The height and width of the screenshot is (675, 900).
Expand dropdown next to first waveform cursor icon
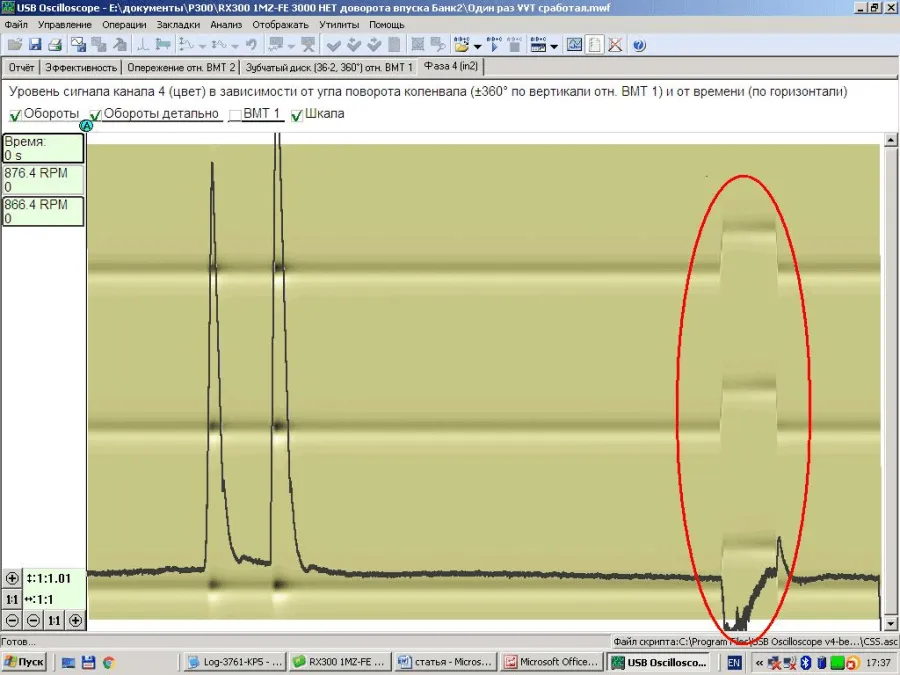(203, 46)
